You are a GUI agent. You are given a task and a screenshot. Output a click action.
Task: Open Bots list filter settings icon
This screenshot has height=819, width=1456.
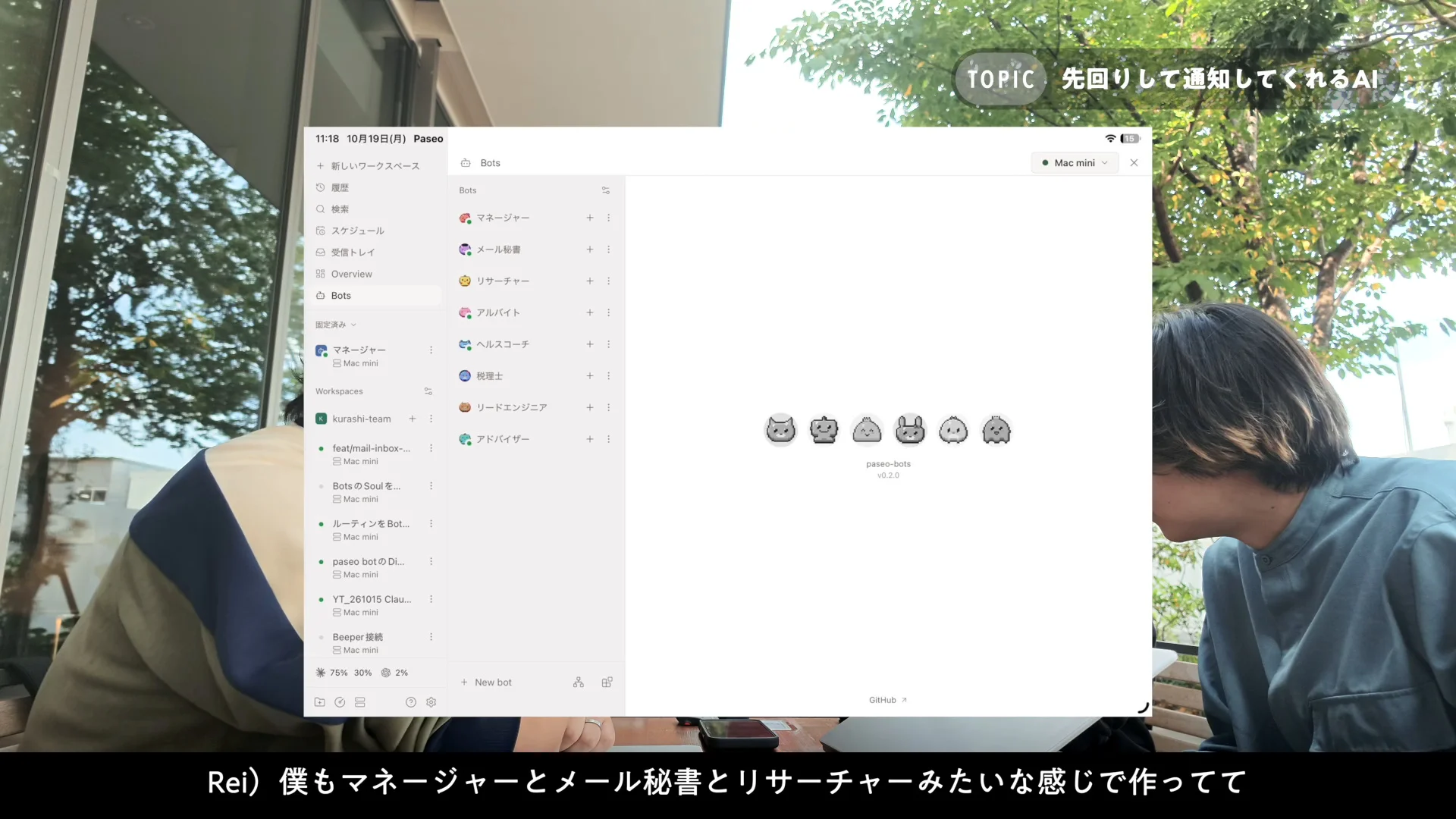point(606,190)
